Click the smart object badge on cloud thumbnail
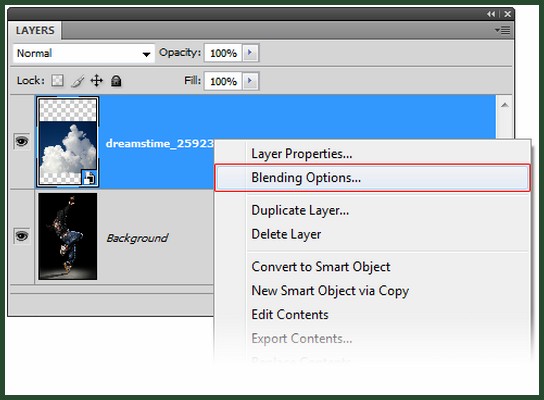The width and height of the screenshot is (544, 400). click(x=89, y=177)
